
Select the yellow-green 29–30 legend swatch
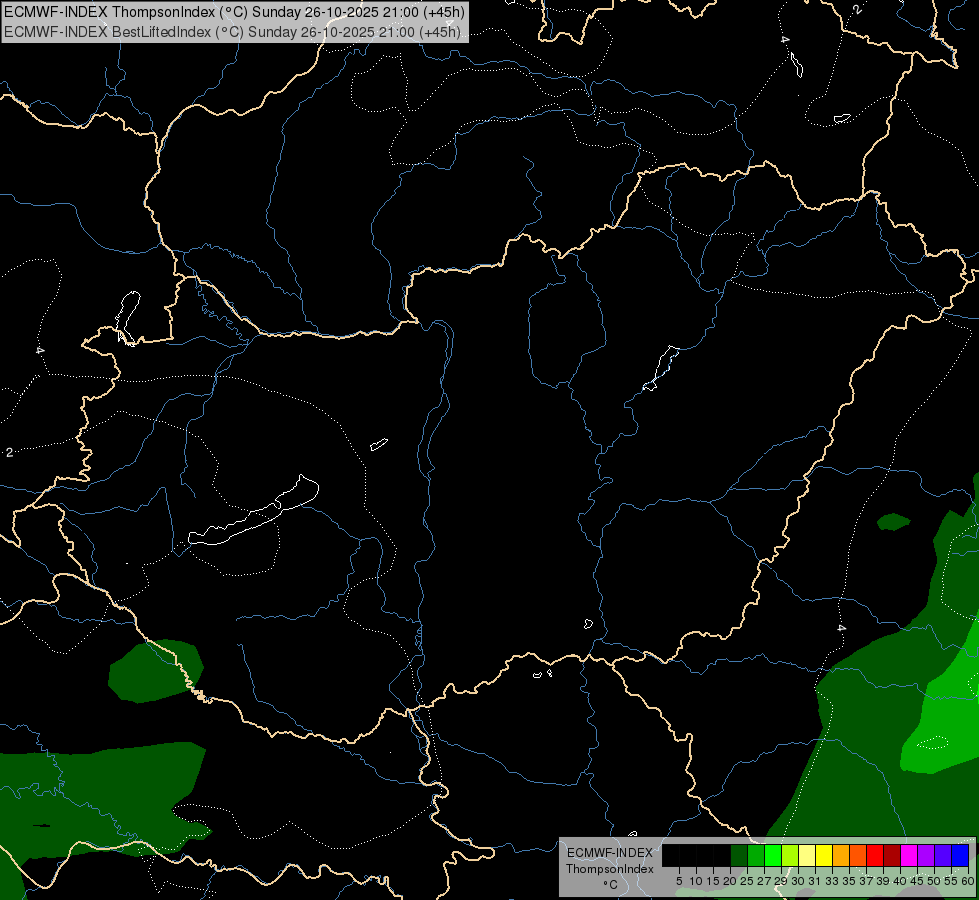coord(790,855)
